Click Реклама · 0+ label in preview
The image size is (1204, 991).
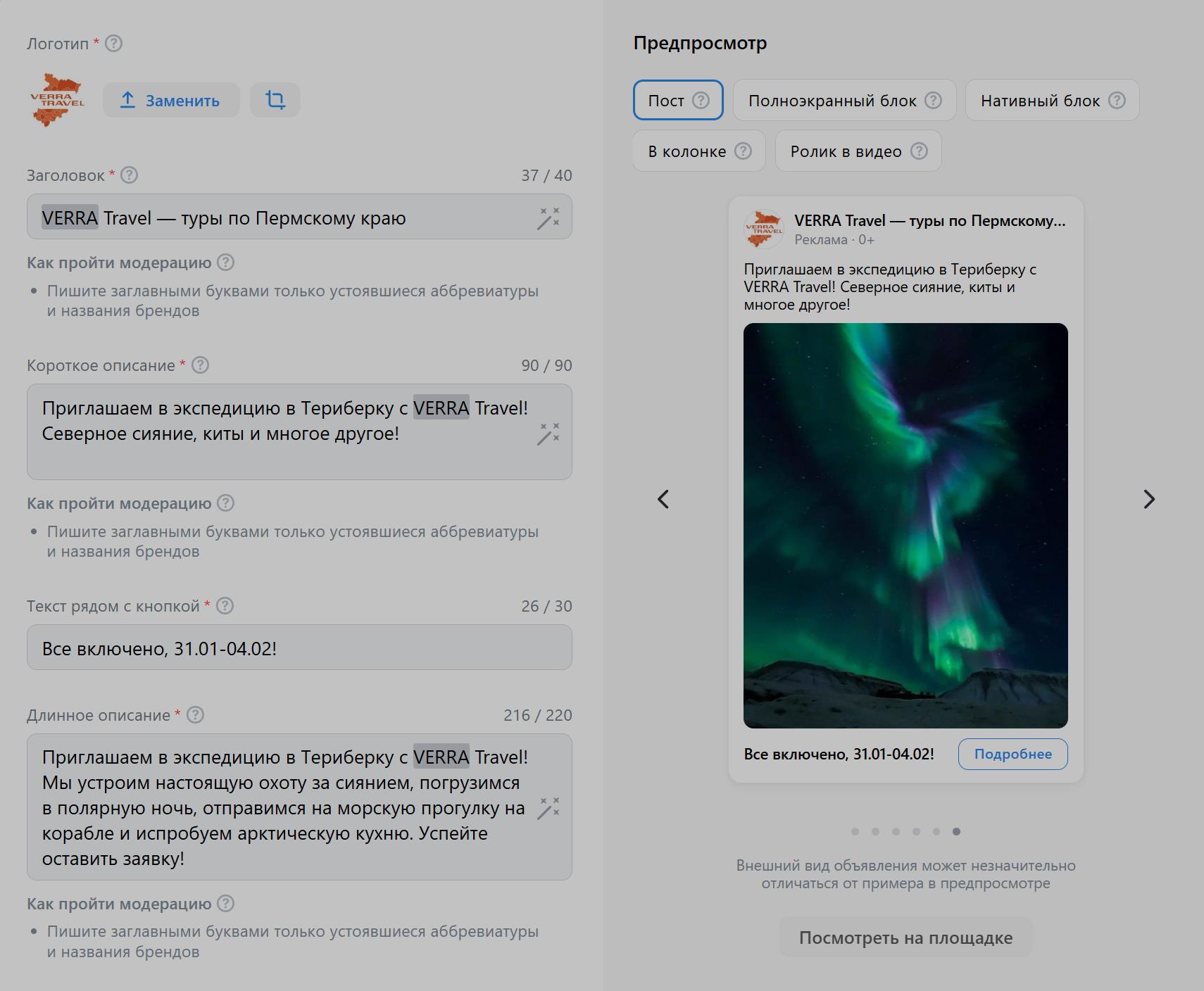pyautogui.click(x=834, y=239)
